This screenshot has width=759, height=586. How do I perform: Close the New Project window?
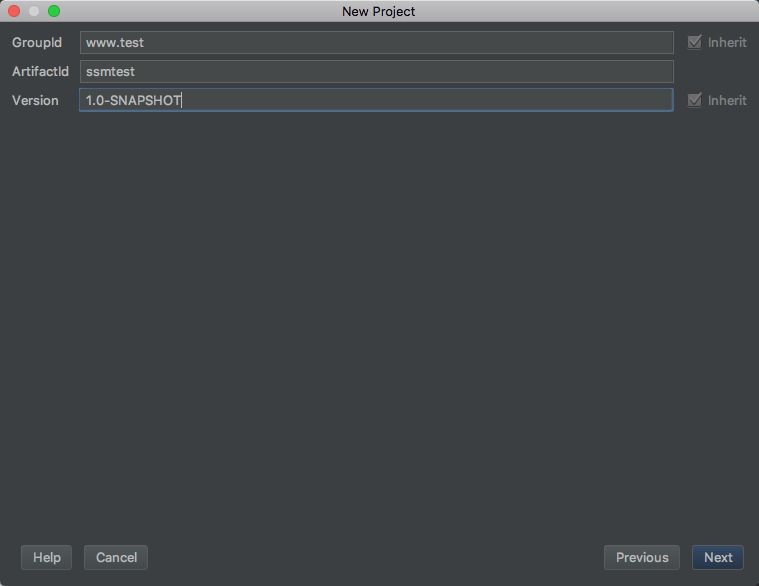[14, 11]
